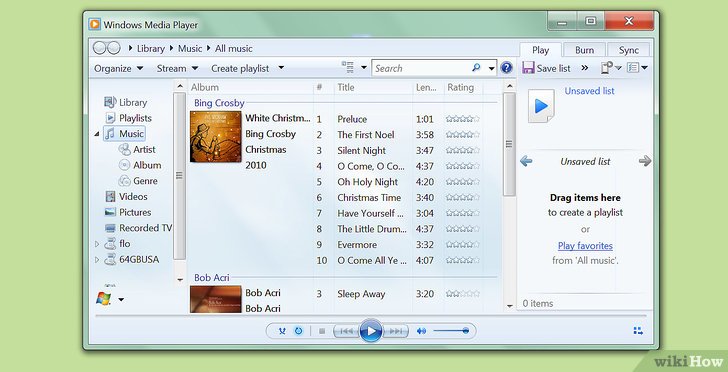Screen dimensions: 728x372
Task: Click the Forward navigation button
Action: coord(114,48)
